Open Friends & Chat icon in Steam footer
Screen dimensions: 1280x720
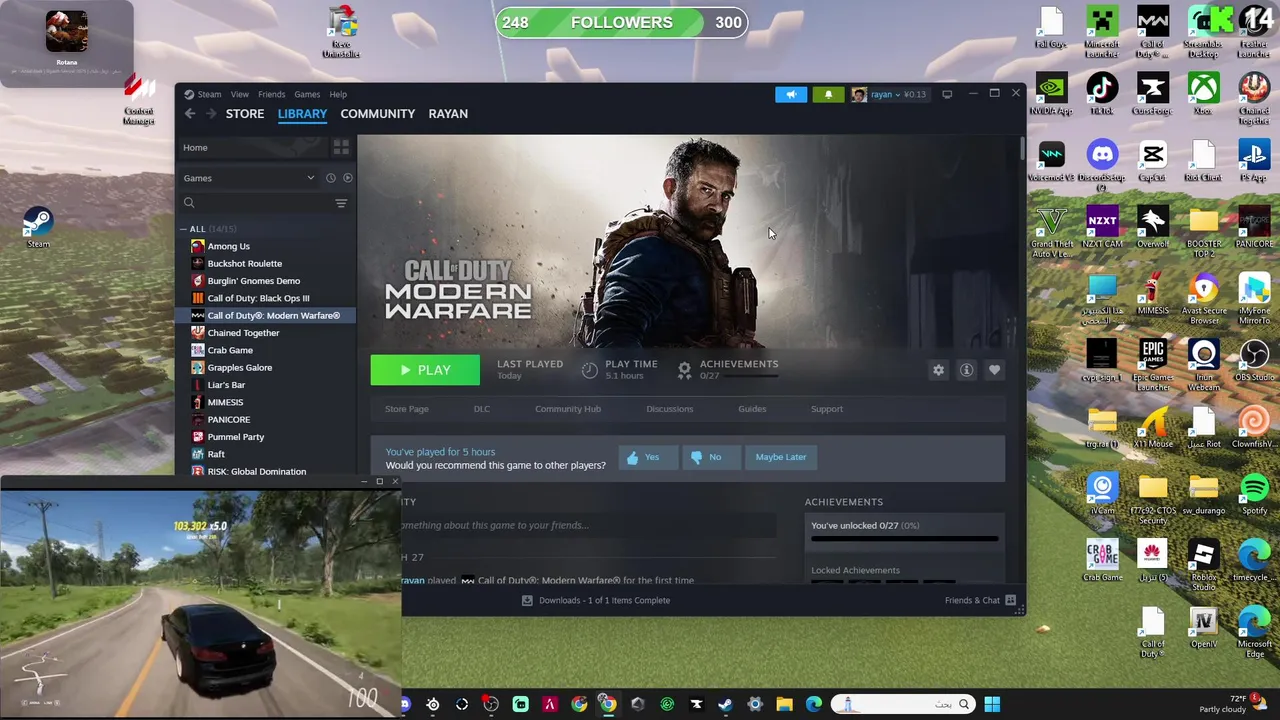1010,600
